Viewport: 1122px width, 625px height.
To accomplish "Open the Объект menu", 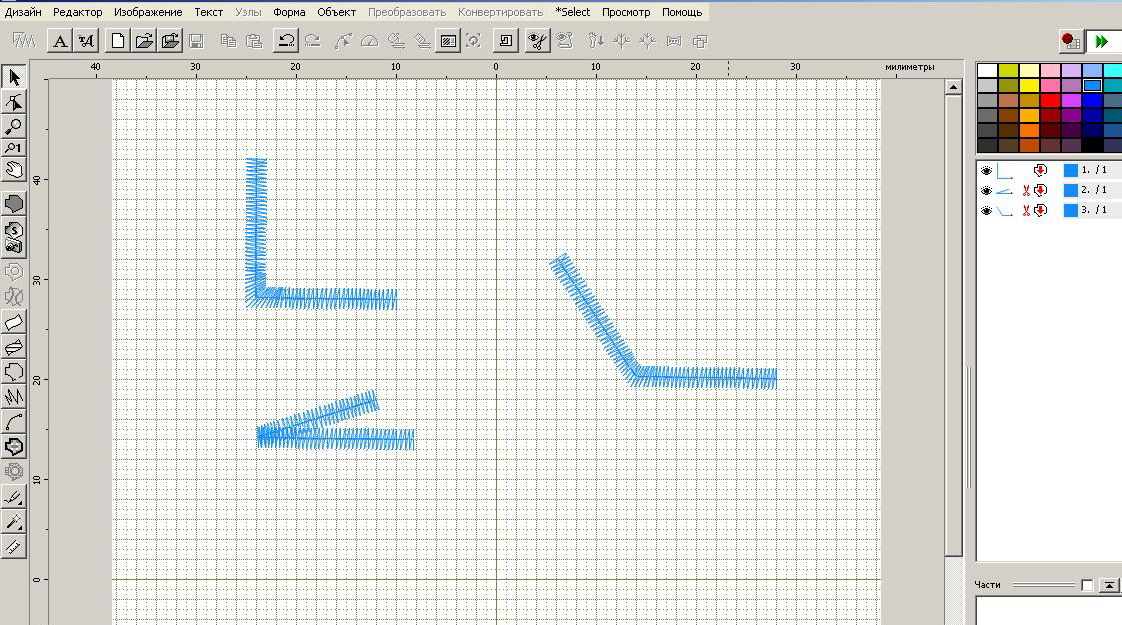I will tap(336, 12).
